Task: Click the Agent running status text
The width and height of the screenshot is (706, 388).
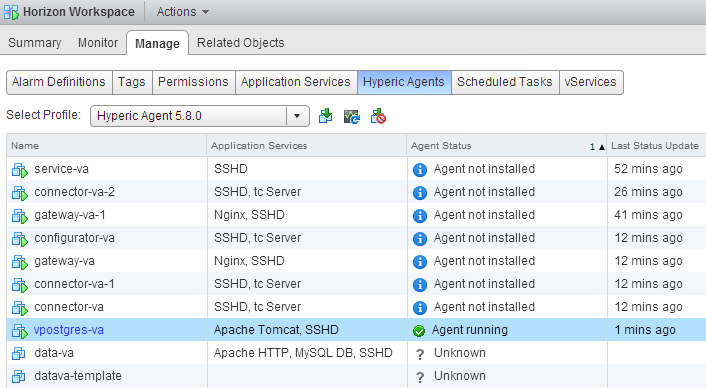Action: pyautogui.click(x=470, y=330)
